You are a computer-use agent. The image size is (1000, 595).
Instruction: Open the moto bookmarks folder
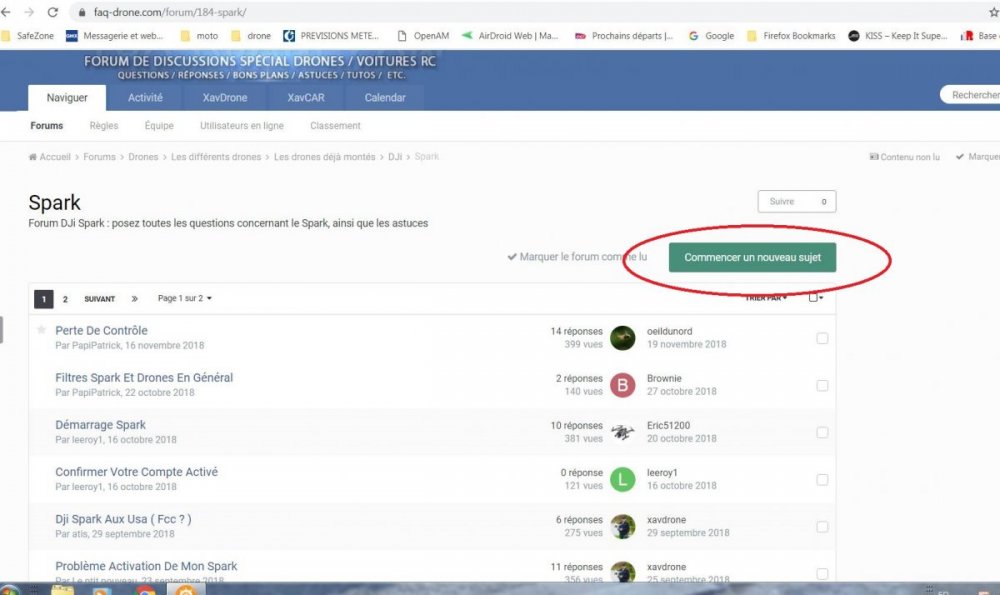(x=200, y=36)
